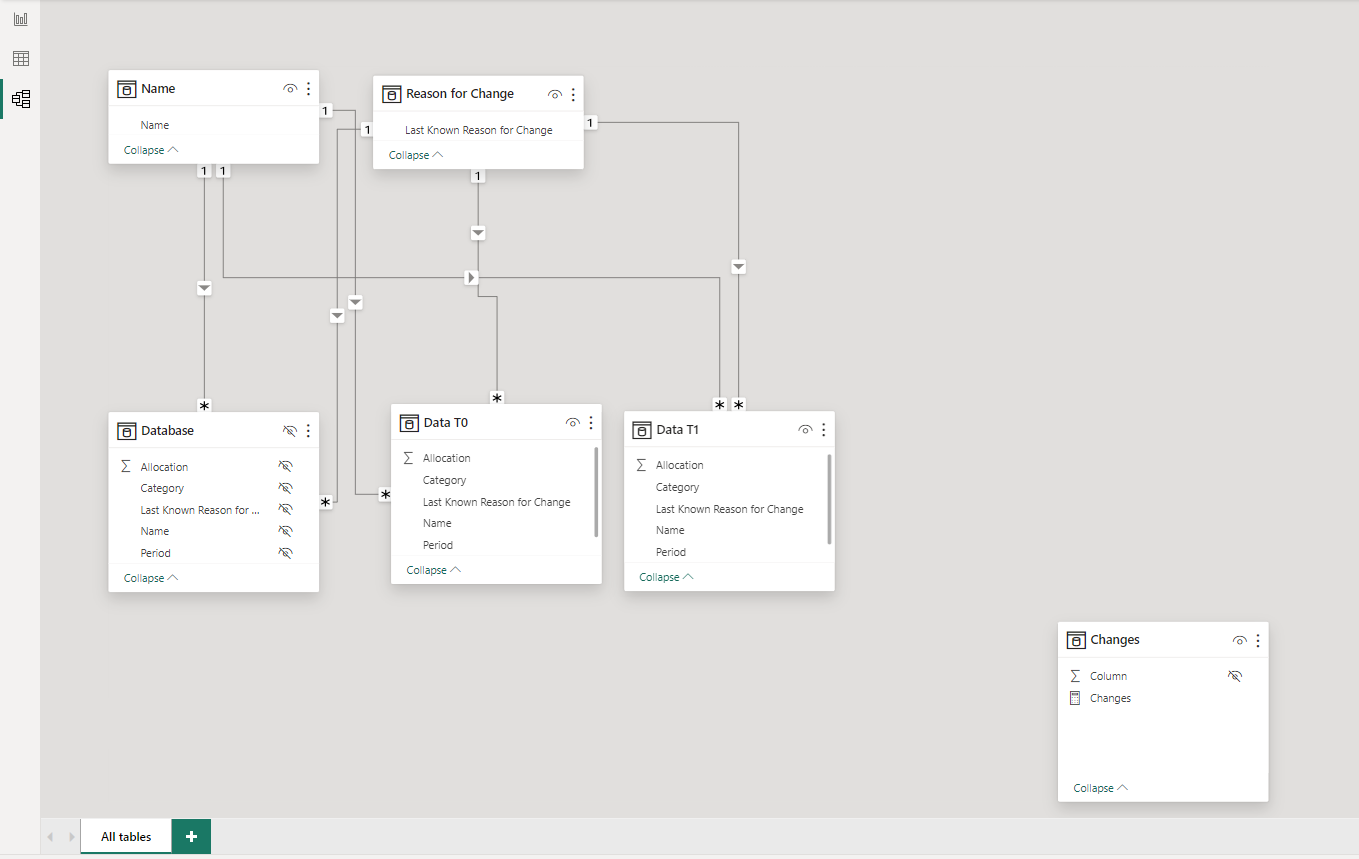Select sigma icon beside Data T0 Allocation
The height and width of the screenshot is (859, 1359).
(408, 458)
